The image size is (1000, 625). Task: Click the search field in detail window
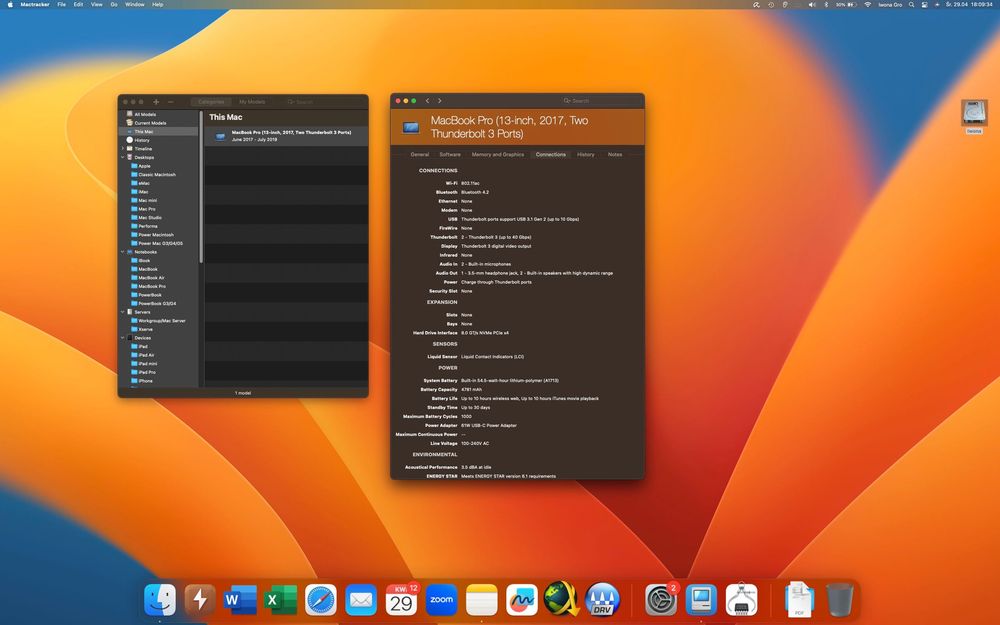(599, 101)
